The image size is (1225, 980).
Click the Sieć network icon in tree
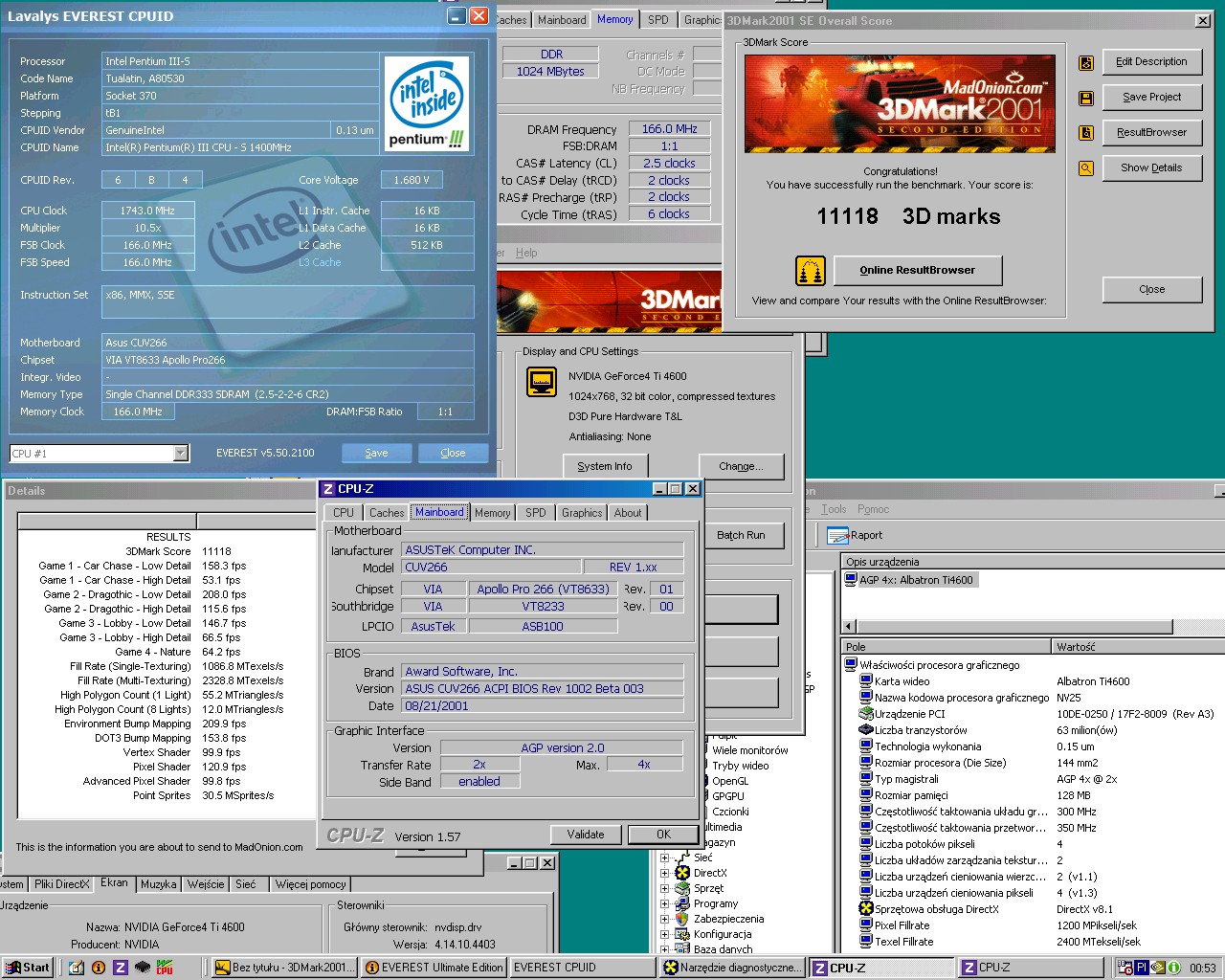[x=682, y=857]
